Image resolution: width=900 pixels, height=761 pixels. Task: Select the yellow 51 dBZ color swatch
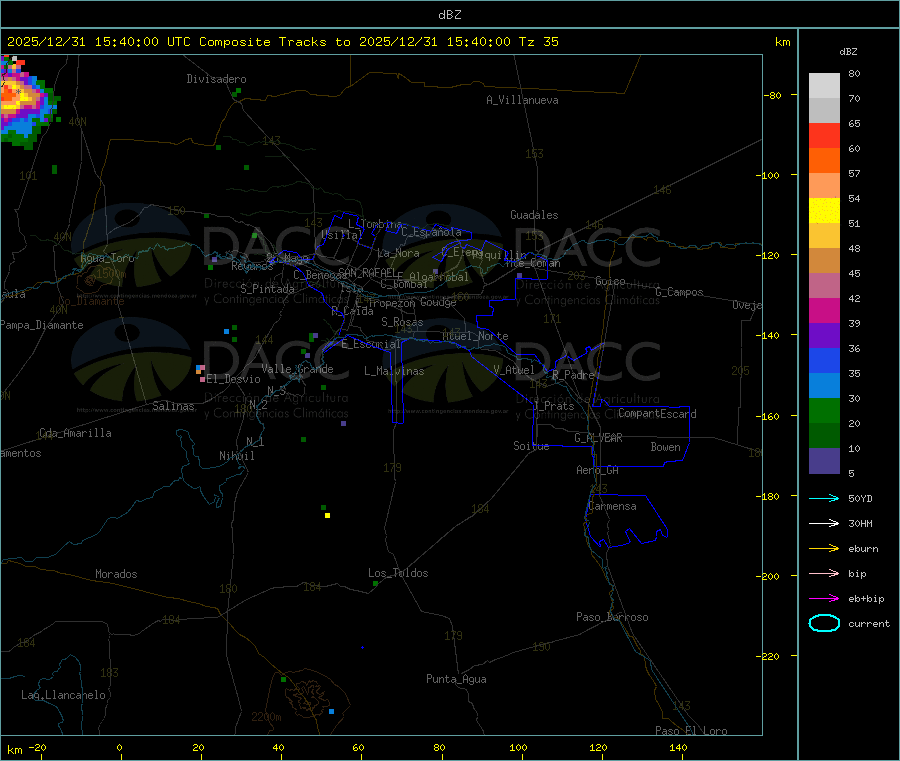click(x=824, y=211)
